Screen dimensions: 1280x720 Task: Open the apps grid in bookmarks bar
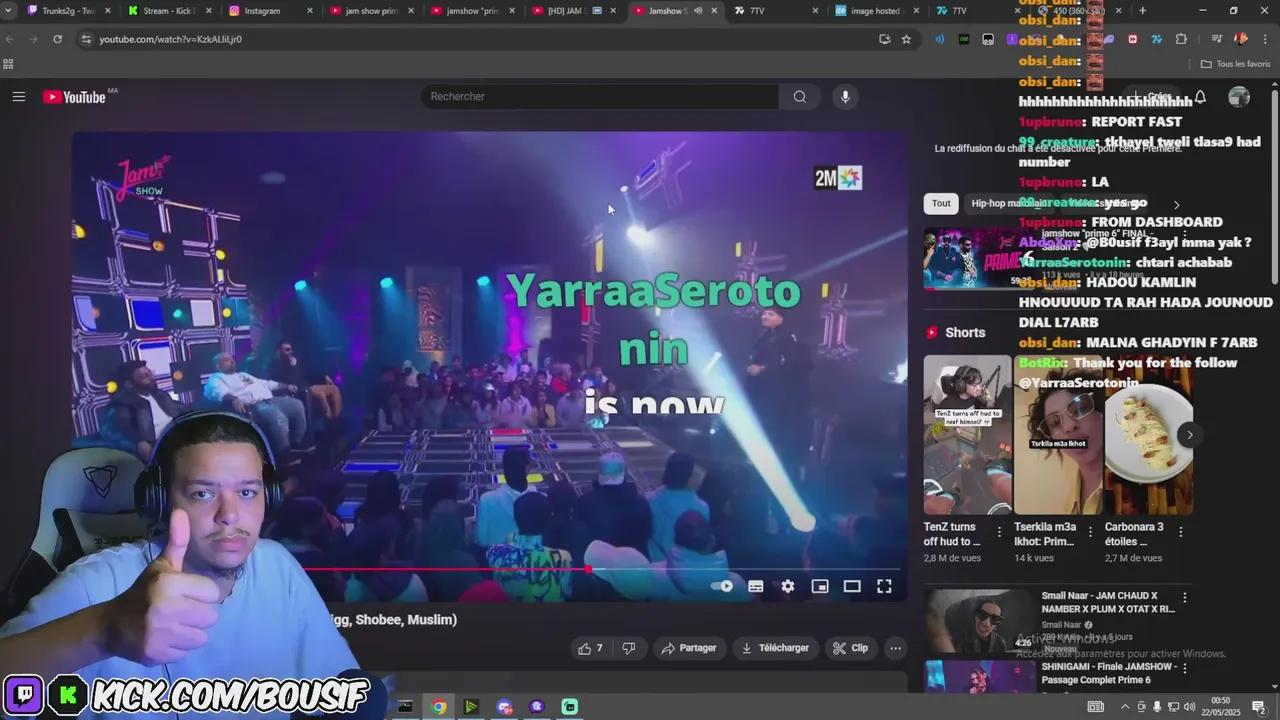point(8,64)
